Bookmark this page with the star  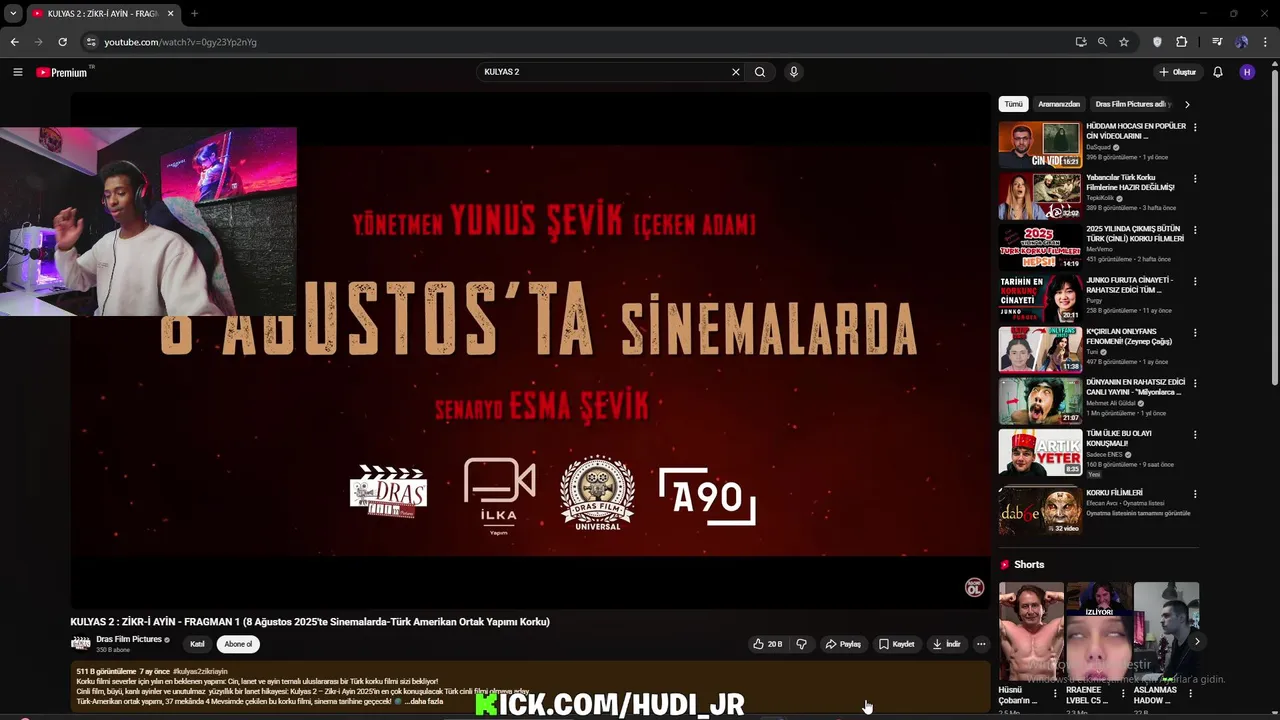tap(1124, 42)
